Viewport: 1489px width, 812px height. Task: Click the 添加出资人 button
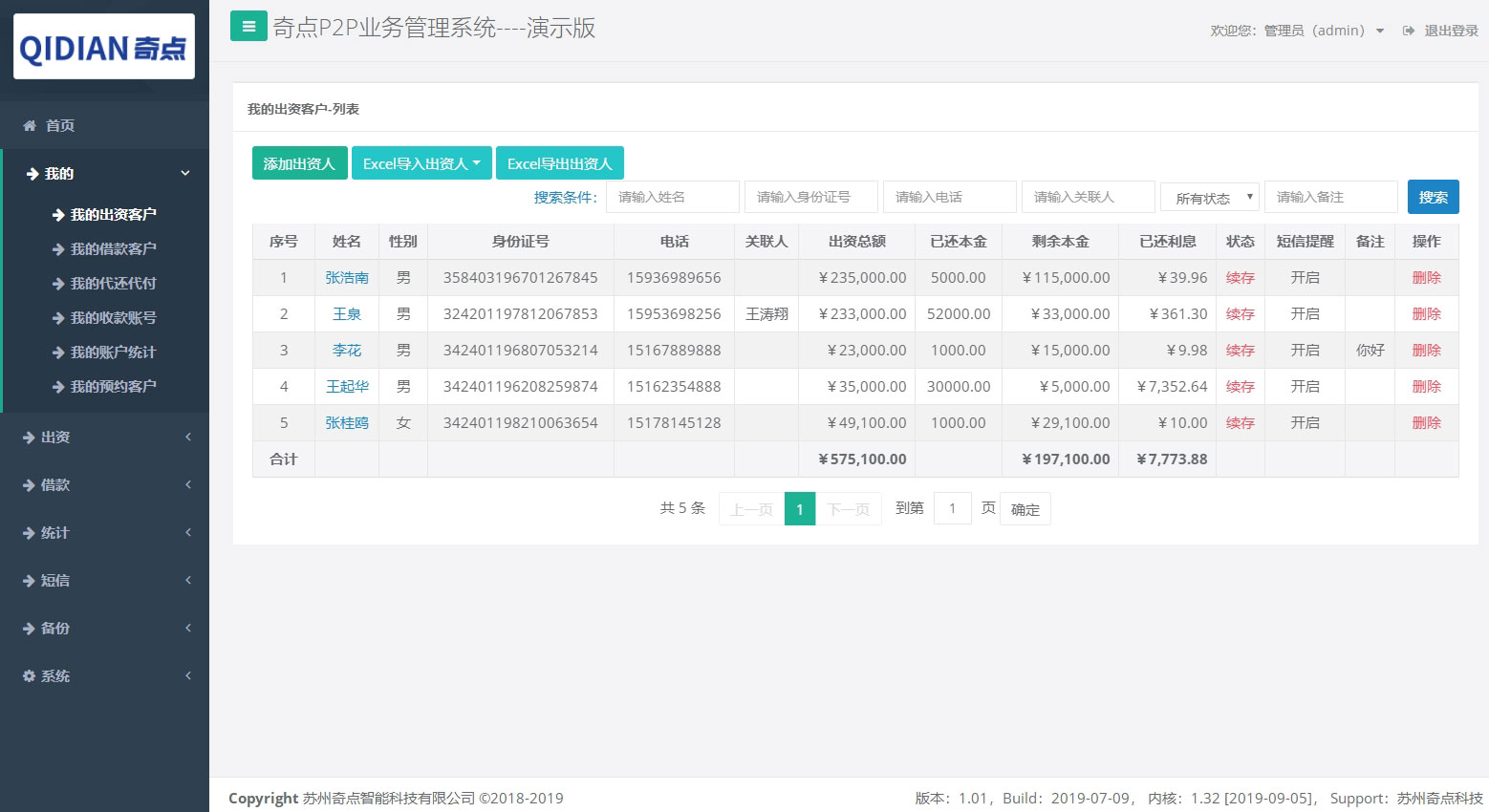[x=299, y=162]
